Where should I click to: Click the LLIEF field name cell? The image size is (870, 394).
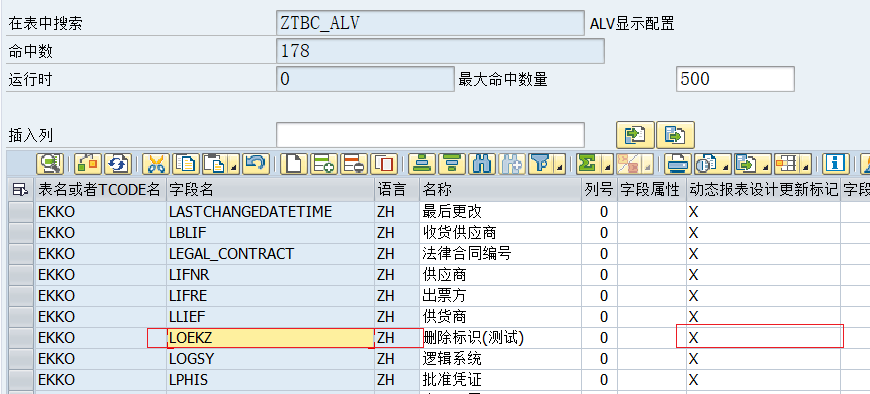271,317
